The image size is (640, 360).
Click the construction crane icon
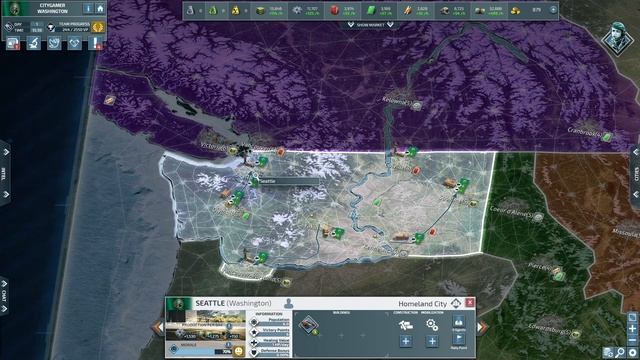click(405, 325)
